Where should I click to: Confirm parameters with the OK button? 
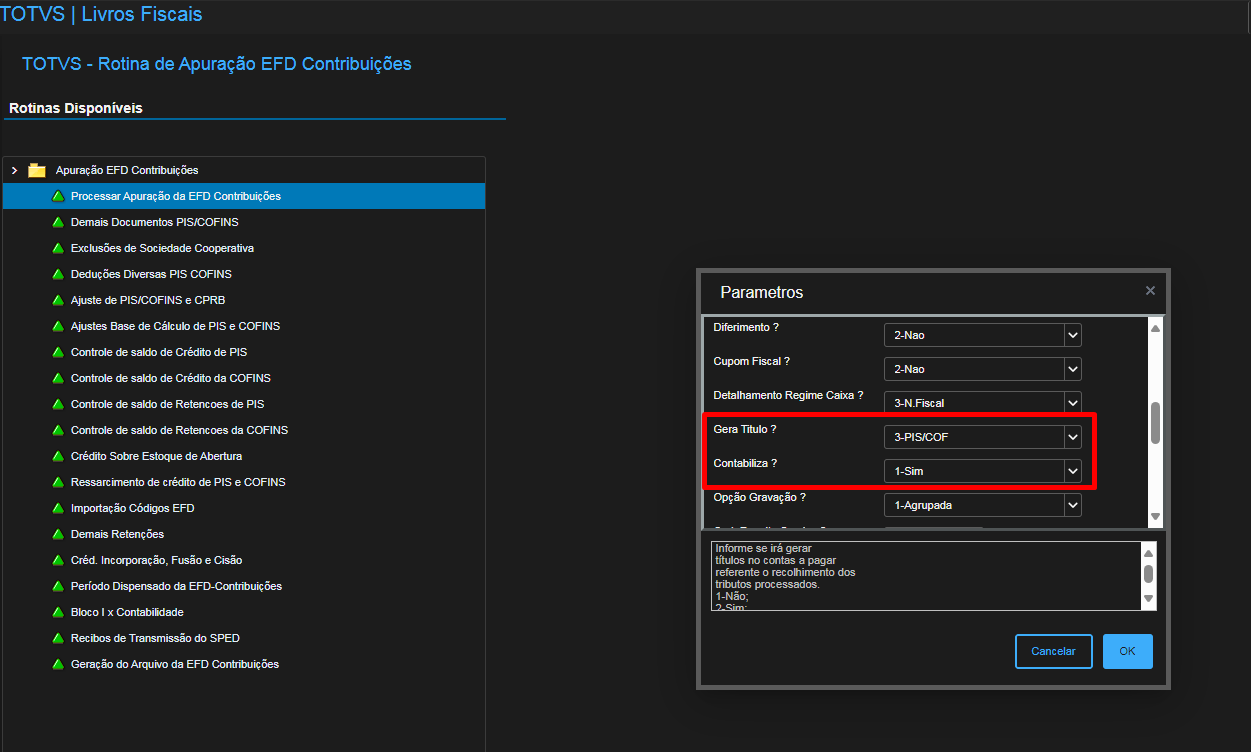(x=1127, y=651)
